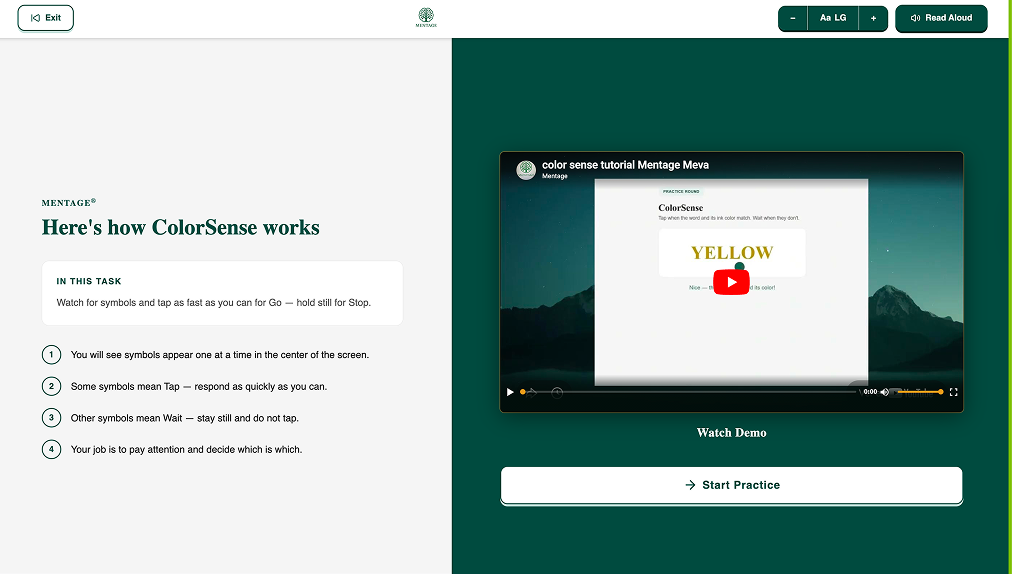The width and height of the screenshot is (1012, 575).
Task: Select instruction step 1 about symbols appearing
Action: pos(205,355)
